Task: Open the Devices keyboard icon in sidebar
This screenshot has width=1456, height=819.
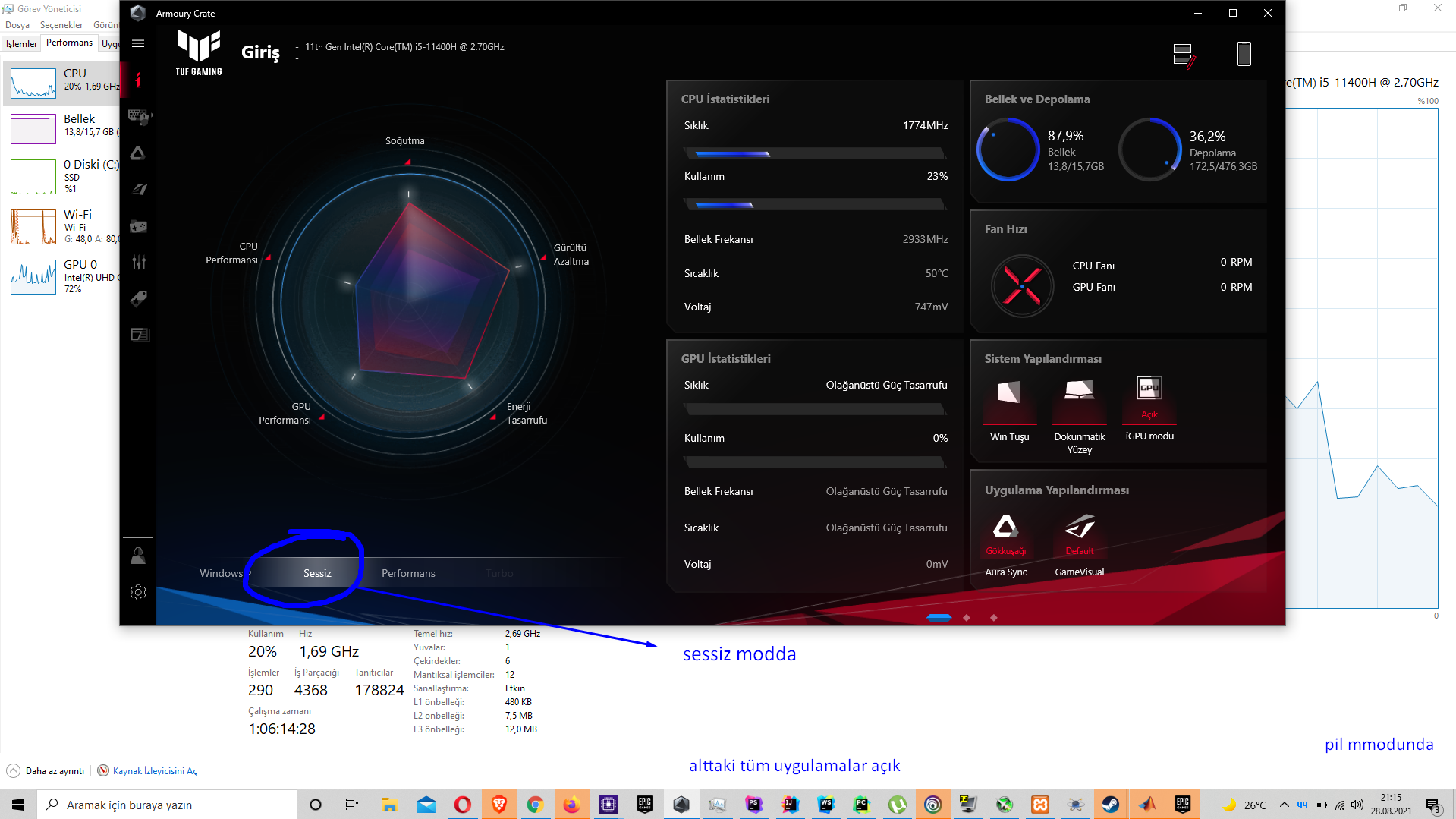Action: point(139,116)
